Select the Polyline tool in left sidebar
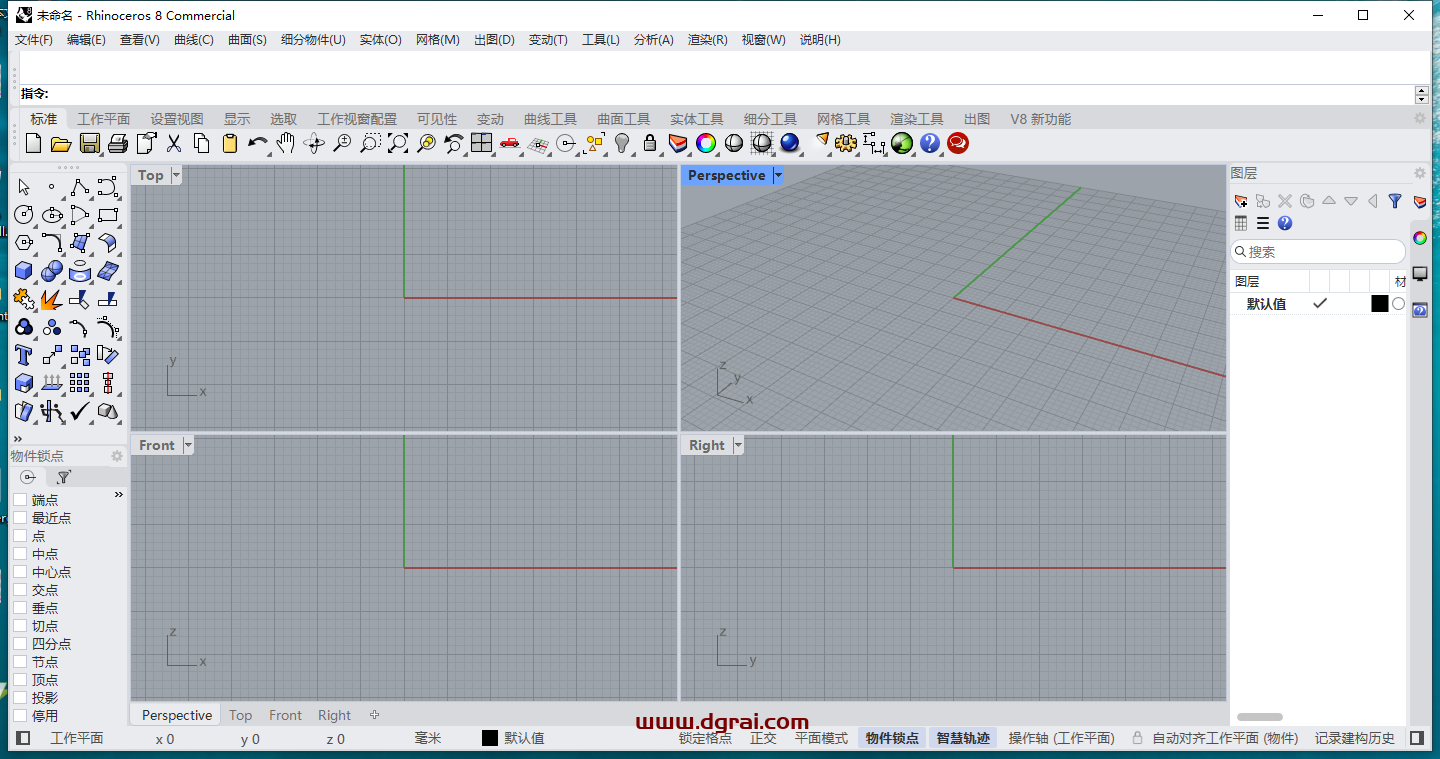 pyautogui.click(x=80, y=187)
